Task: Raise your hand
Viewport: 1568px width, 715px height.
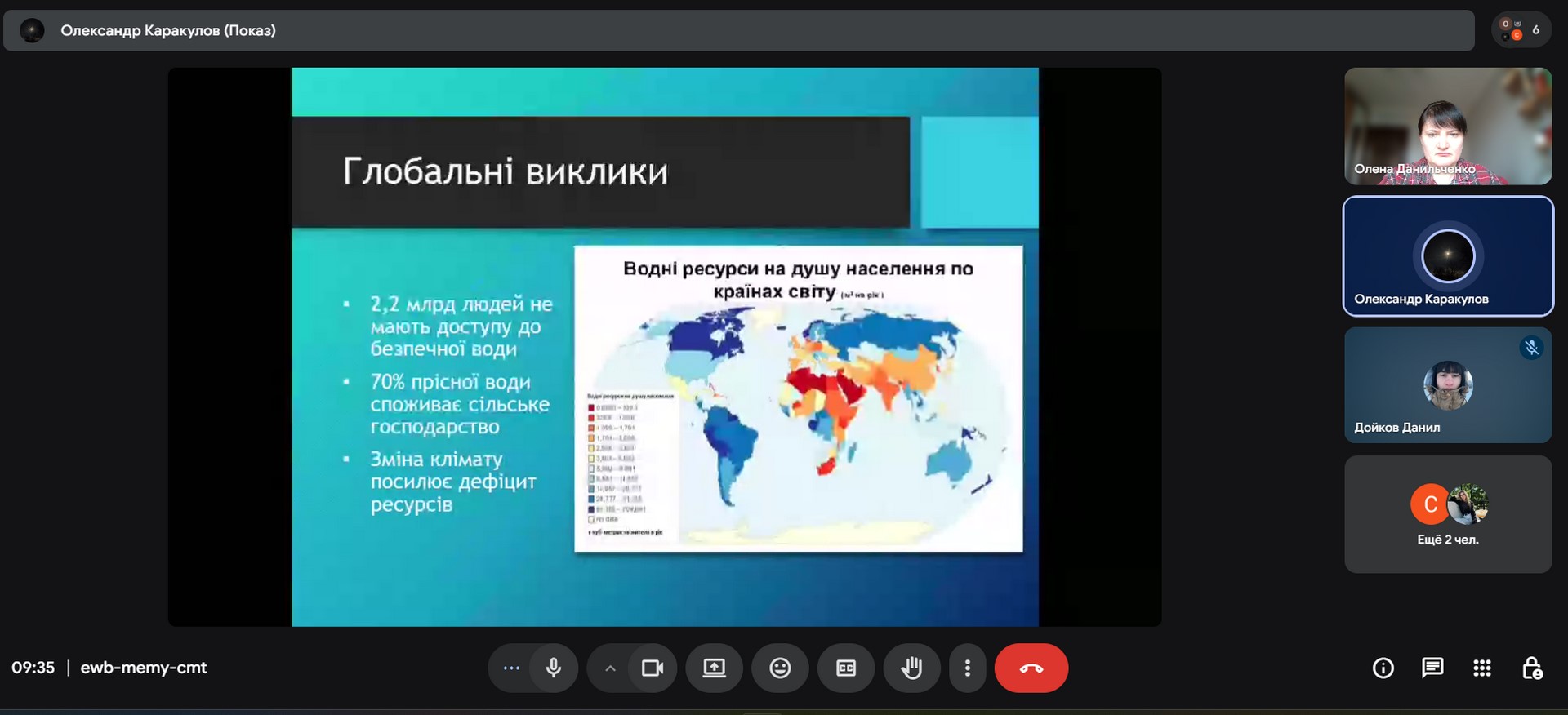Action: point(911,668)
